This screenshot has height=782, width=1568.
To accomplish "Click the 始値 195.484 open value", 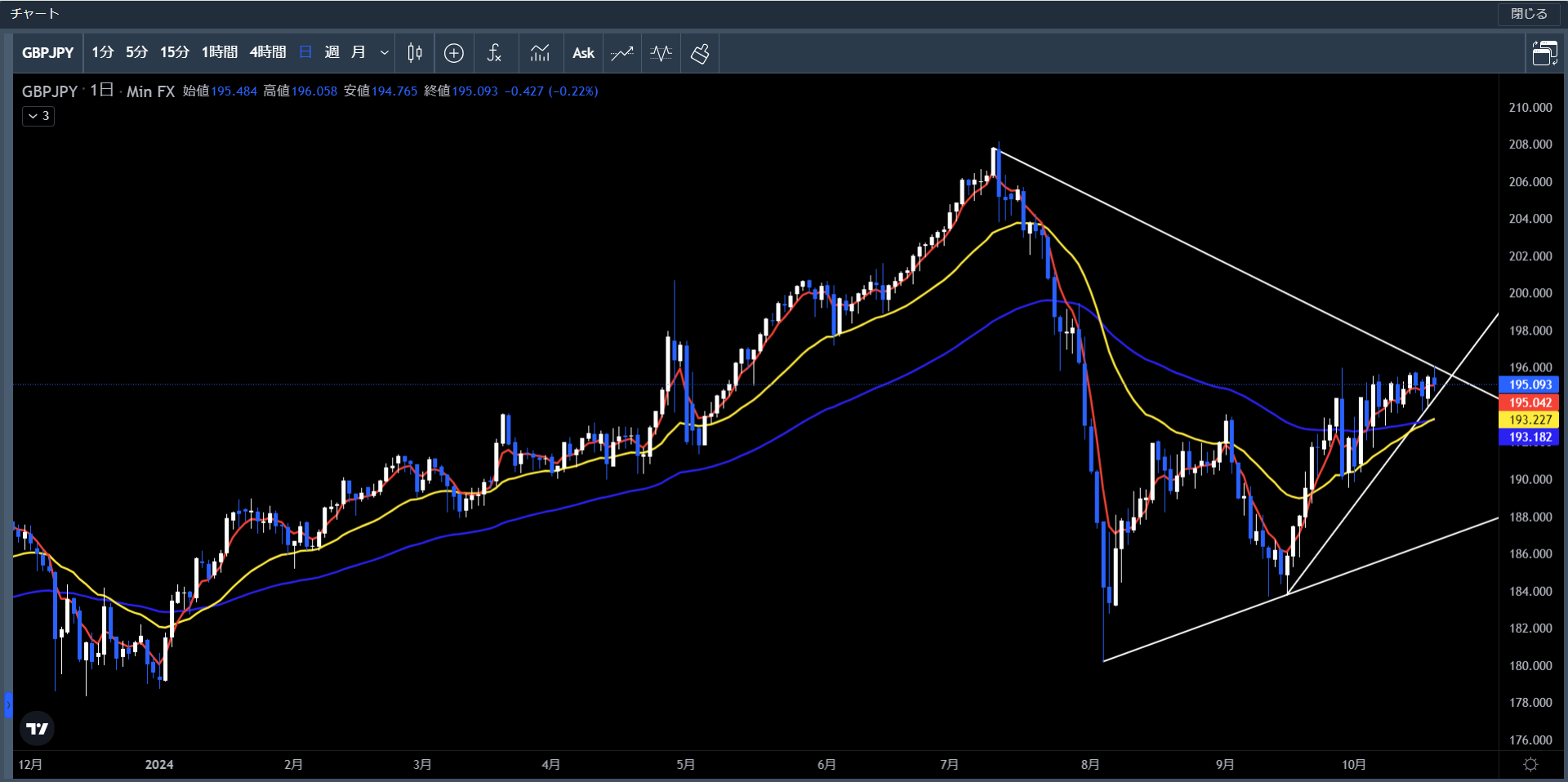I will (220, 91).
